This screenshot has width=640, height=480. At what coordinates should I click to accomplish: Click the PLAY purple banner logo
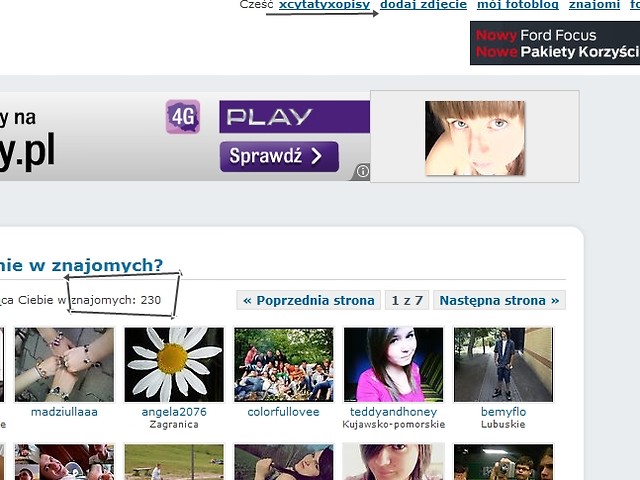294,117
